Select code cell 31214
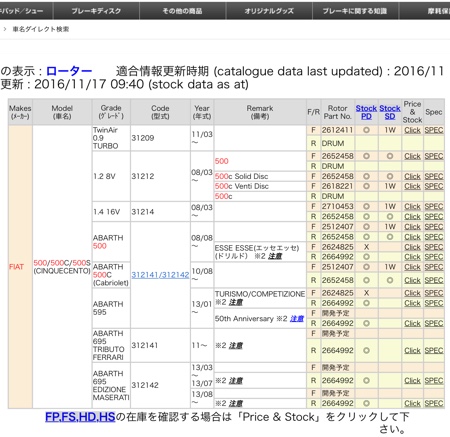 tap(160, 212)
